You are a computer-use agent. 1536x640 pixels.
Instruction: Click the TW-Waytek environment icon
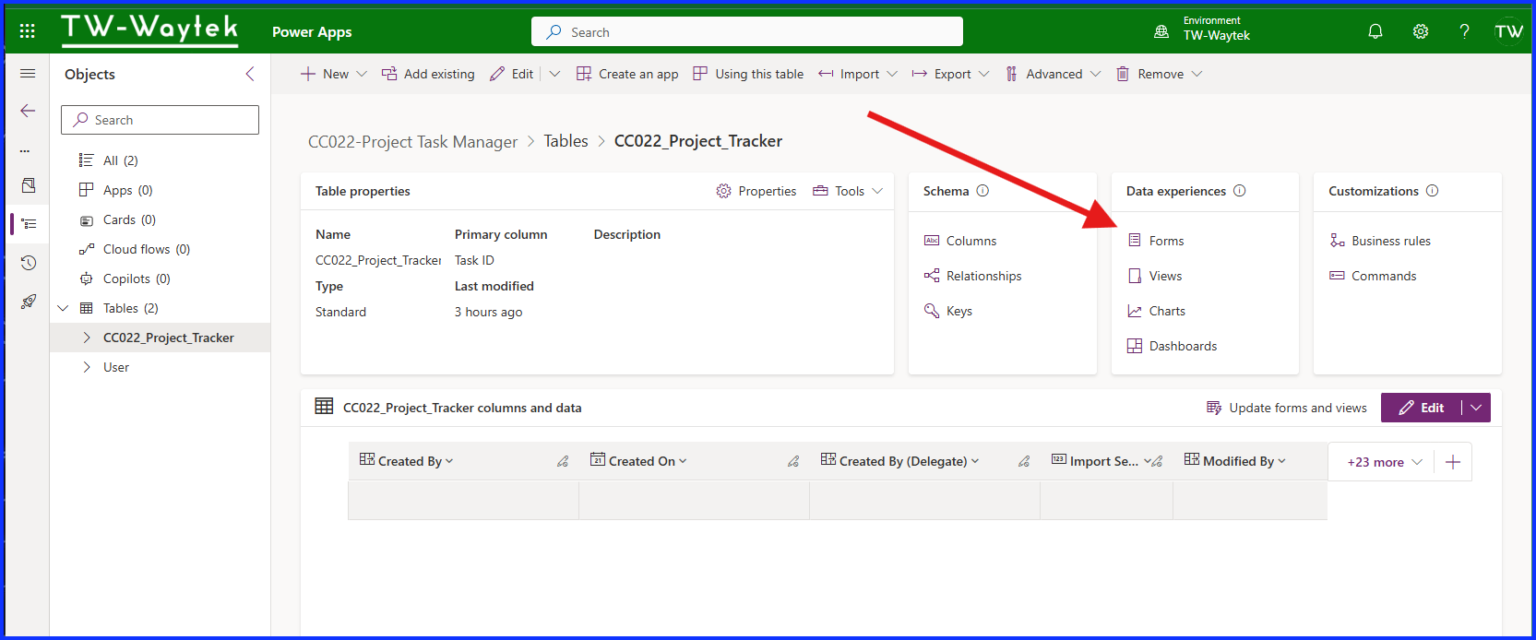[1160, 30]
